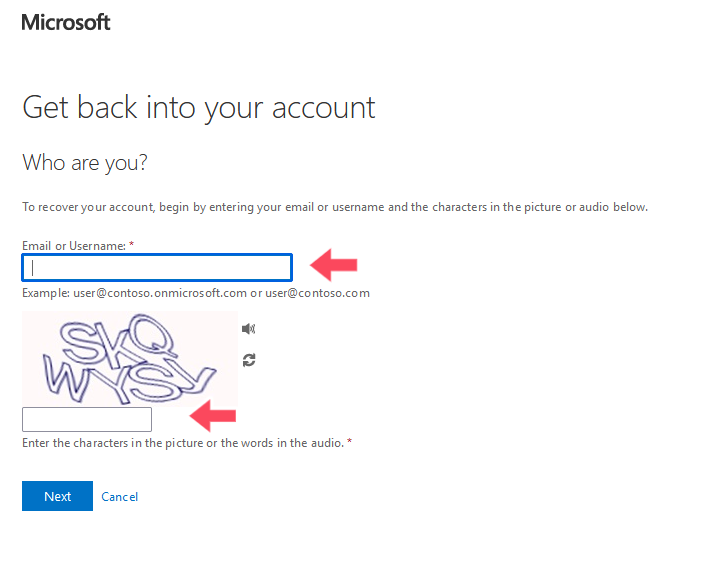Click the "Email or Username:" field label
Screen dimensions: 707x577
coord(74,245)
